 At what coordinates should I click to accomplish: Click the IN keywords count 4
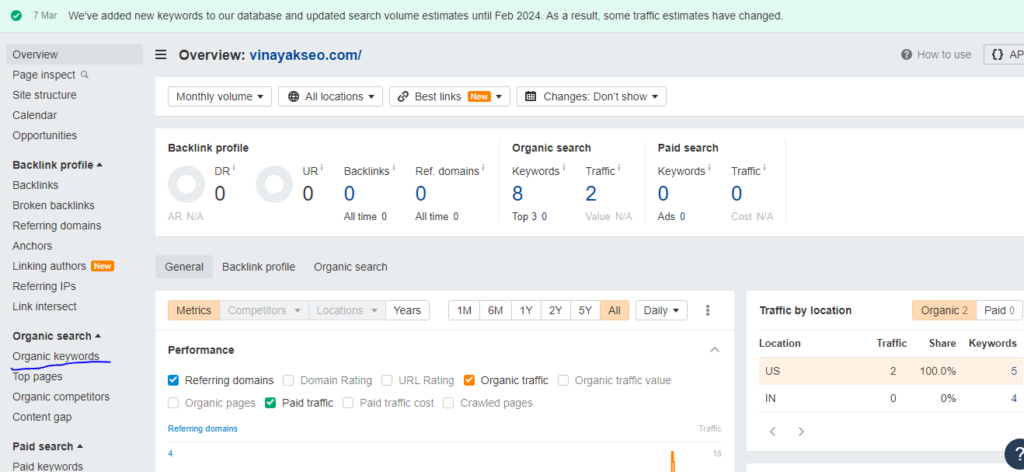click(1014, 398)
